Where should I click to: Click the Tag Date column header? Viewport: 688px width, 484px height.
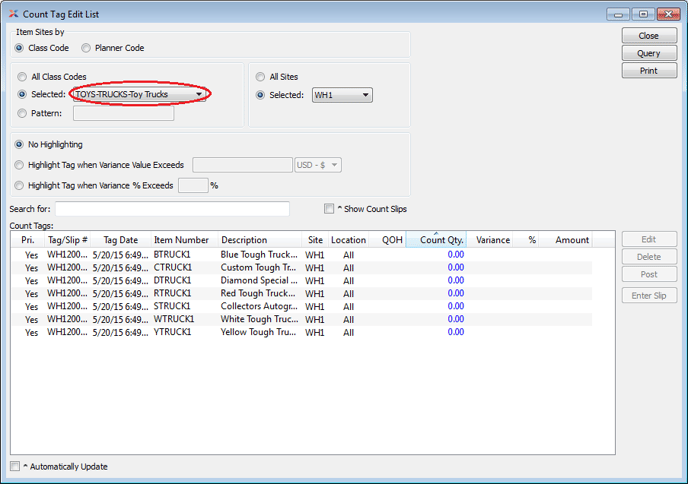pos(120,240)
